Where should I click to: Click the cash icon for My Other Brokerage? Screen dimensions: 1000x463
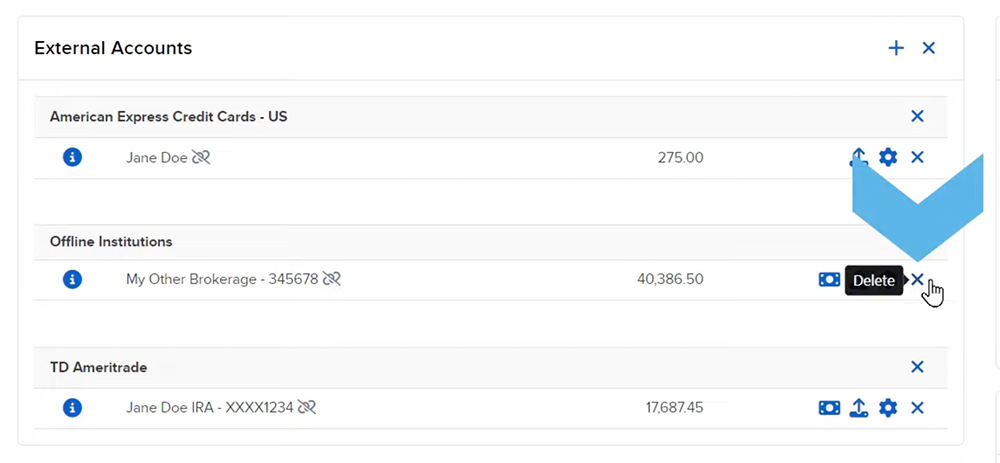pos(829,280)
